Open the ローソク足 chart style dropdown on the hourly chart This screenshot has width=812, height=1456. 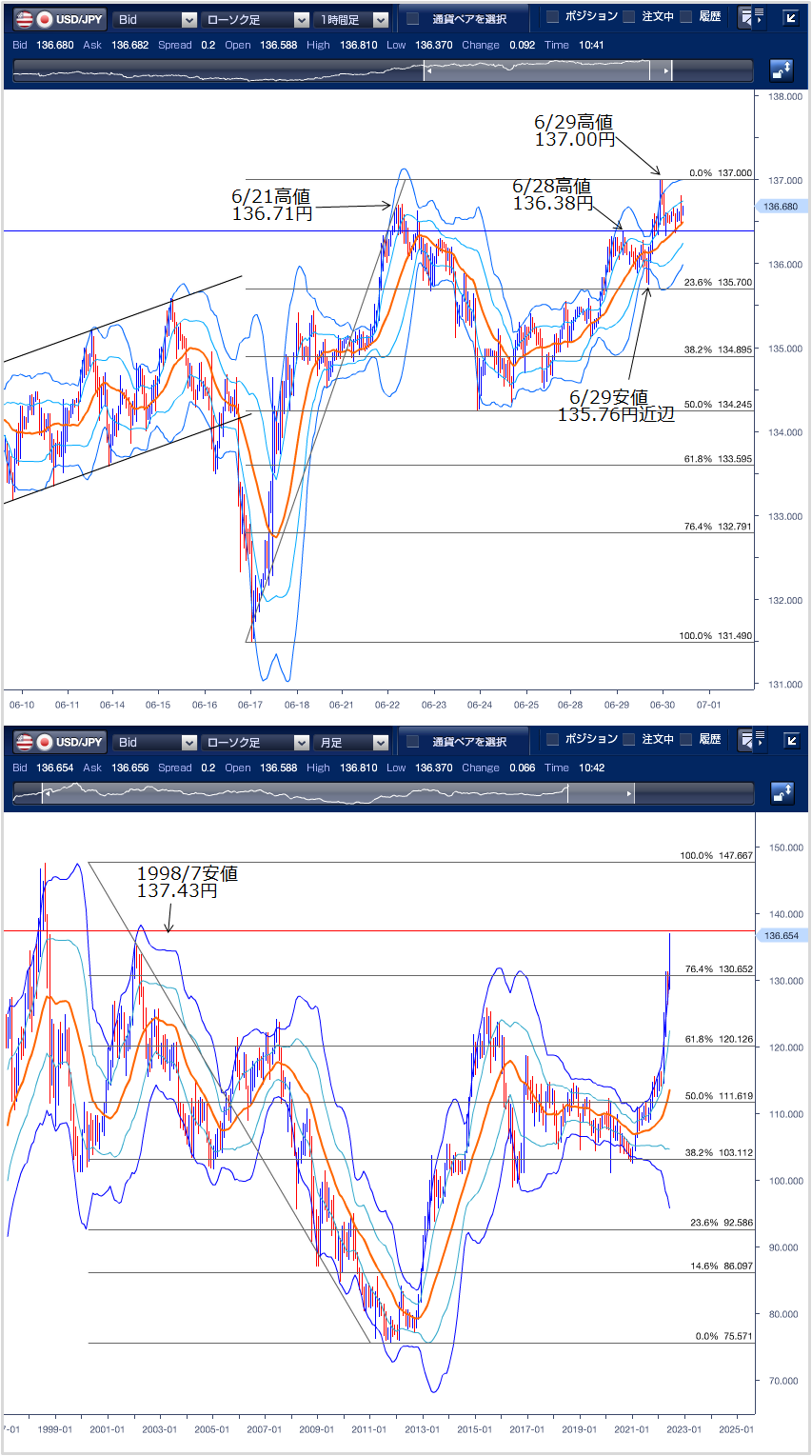coord(255,19)
